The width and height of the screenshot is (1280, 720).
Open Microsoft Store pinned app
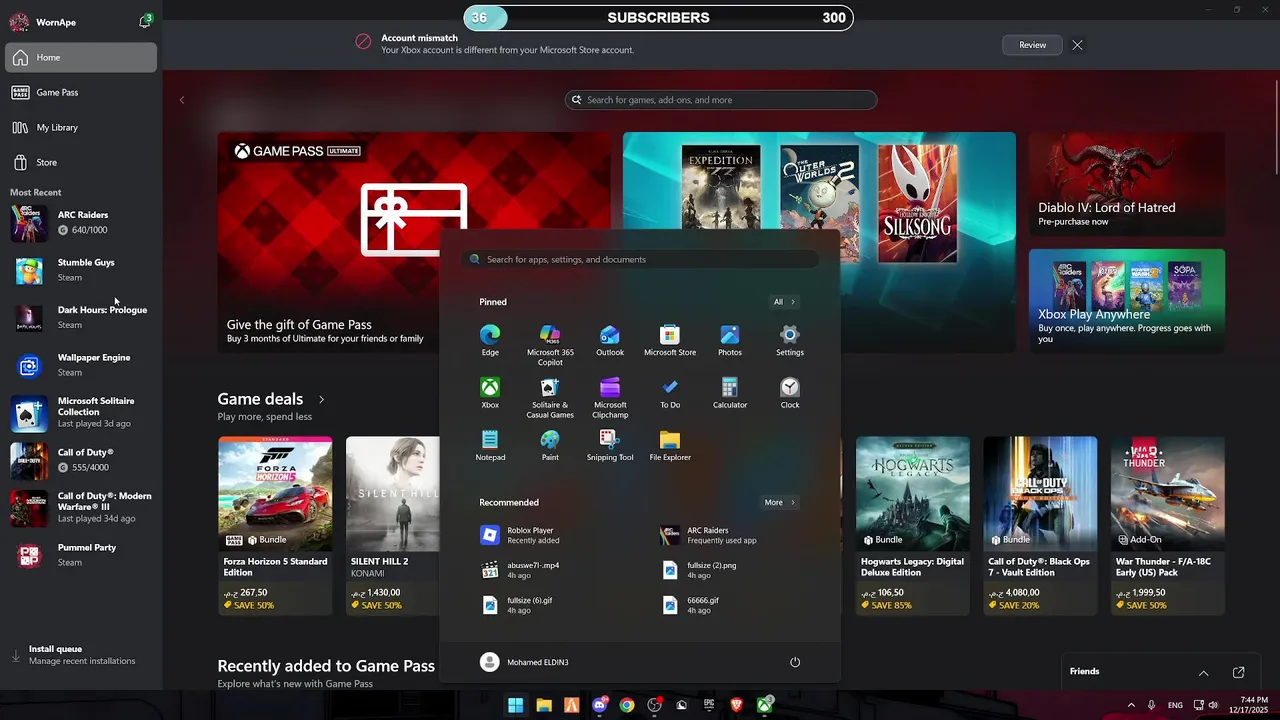pyautogui.click(x=670, y=340)
